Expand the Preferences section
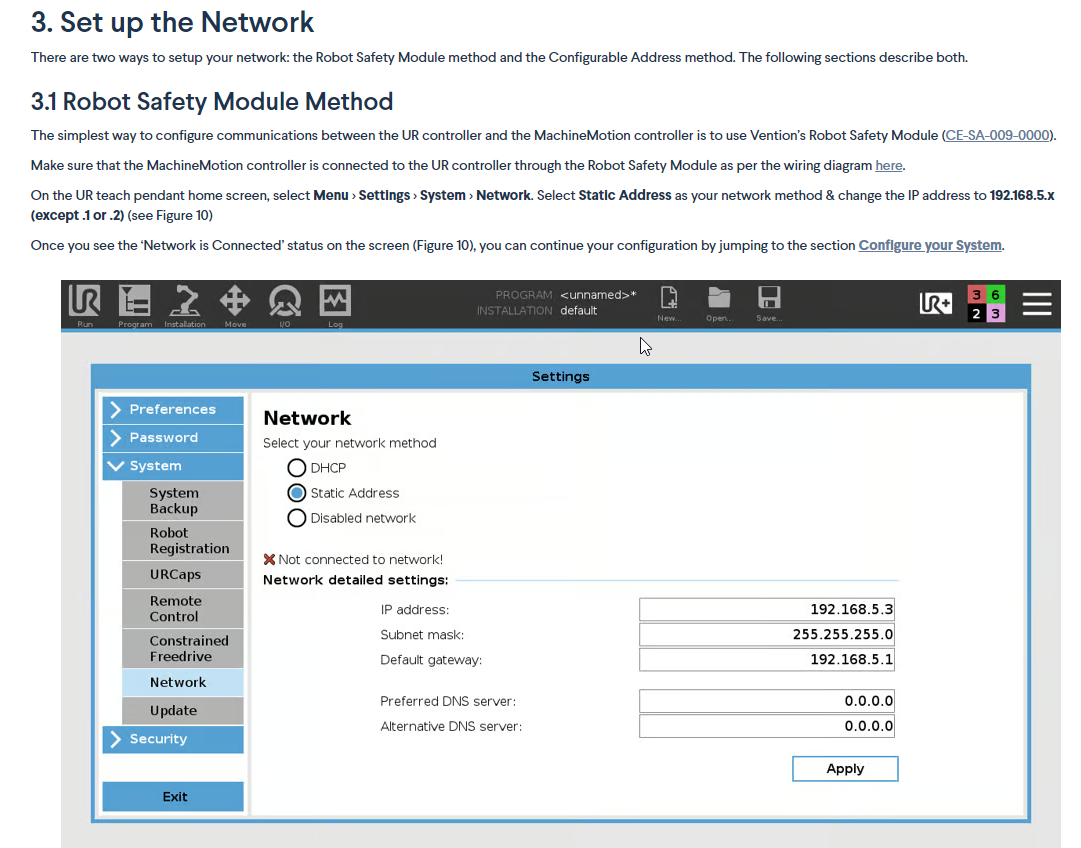1081x848 pixels. (x=173, y=410)
